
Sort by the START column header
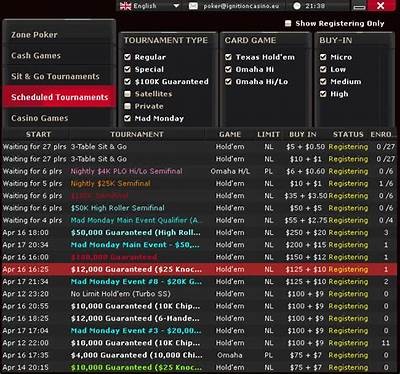[38, 134]
